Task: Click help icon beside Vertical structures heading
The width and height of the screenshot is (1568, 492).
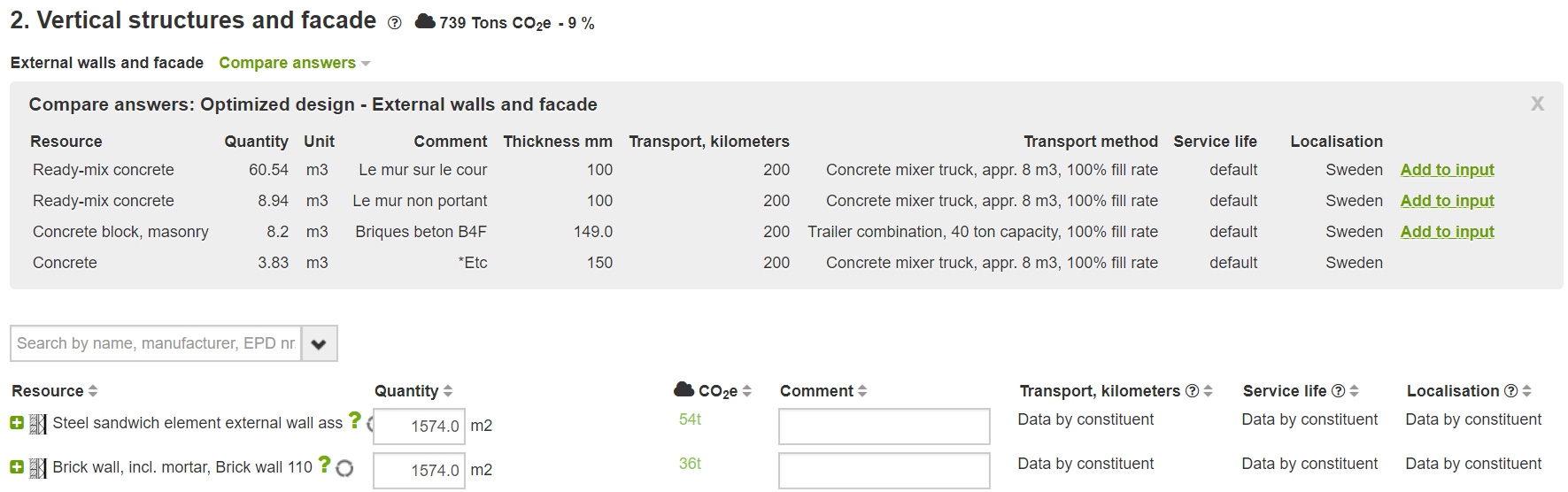Action: [x=395, y=23]
